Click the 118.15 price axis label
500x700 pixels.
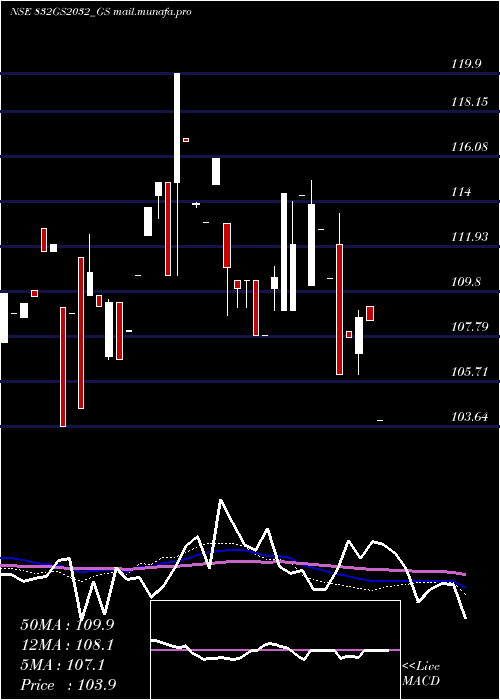point(469,102)
